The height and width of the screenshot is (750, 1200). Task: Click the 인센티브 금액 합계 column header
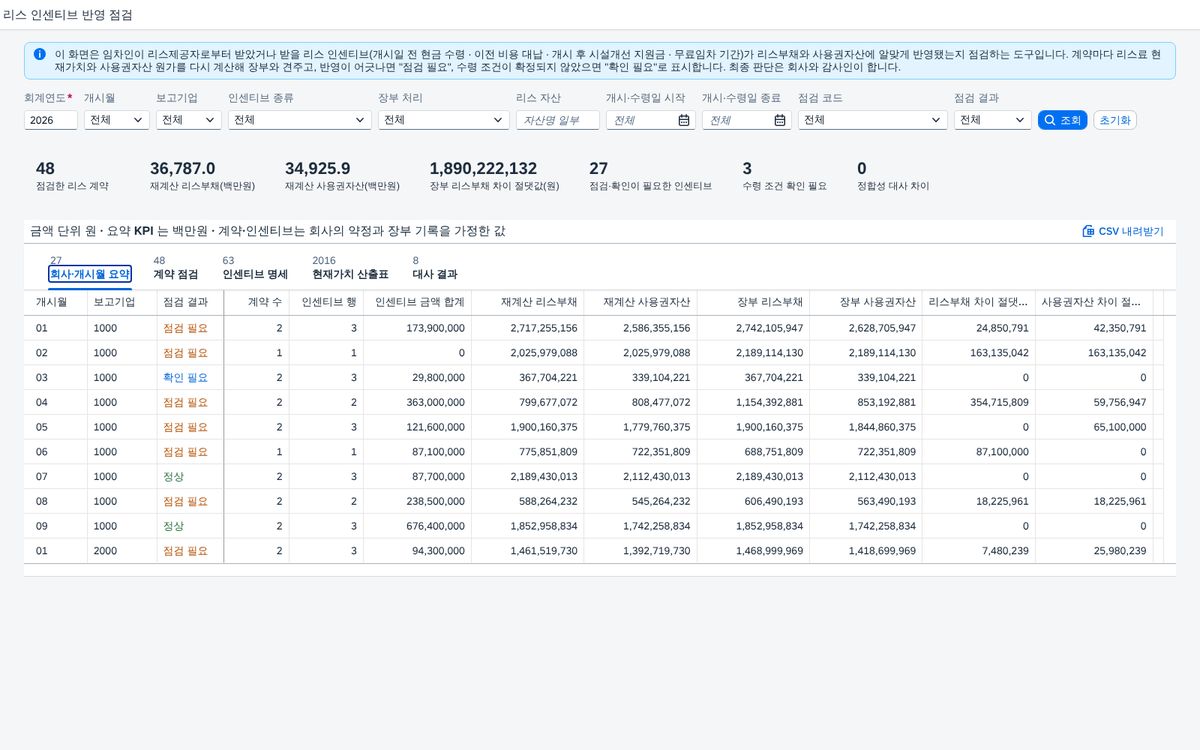tap(420, 302)
